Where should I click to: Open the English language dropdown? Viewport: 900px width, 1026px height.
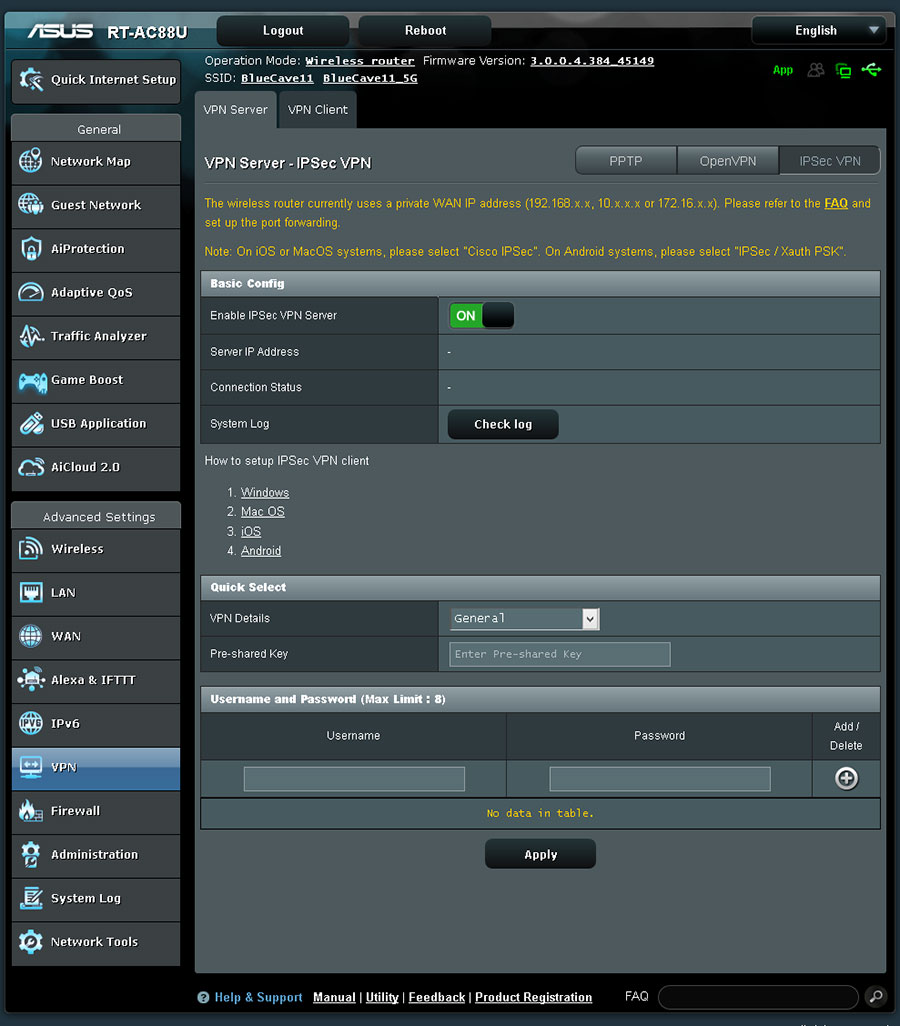point(819,31)
